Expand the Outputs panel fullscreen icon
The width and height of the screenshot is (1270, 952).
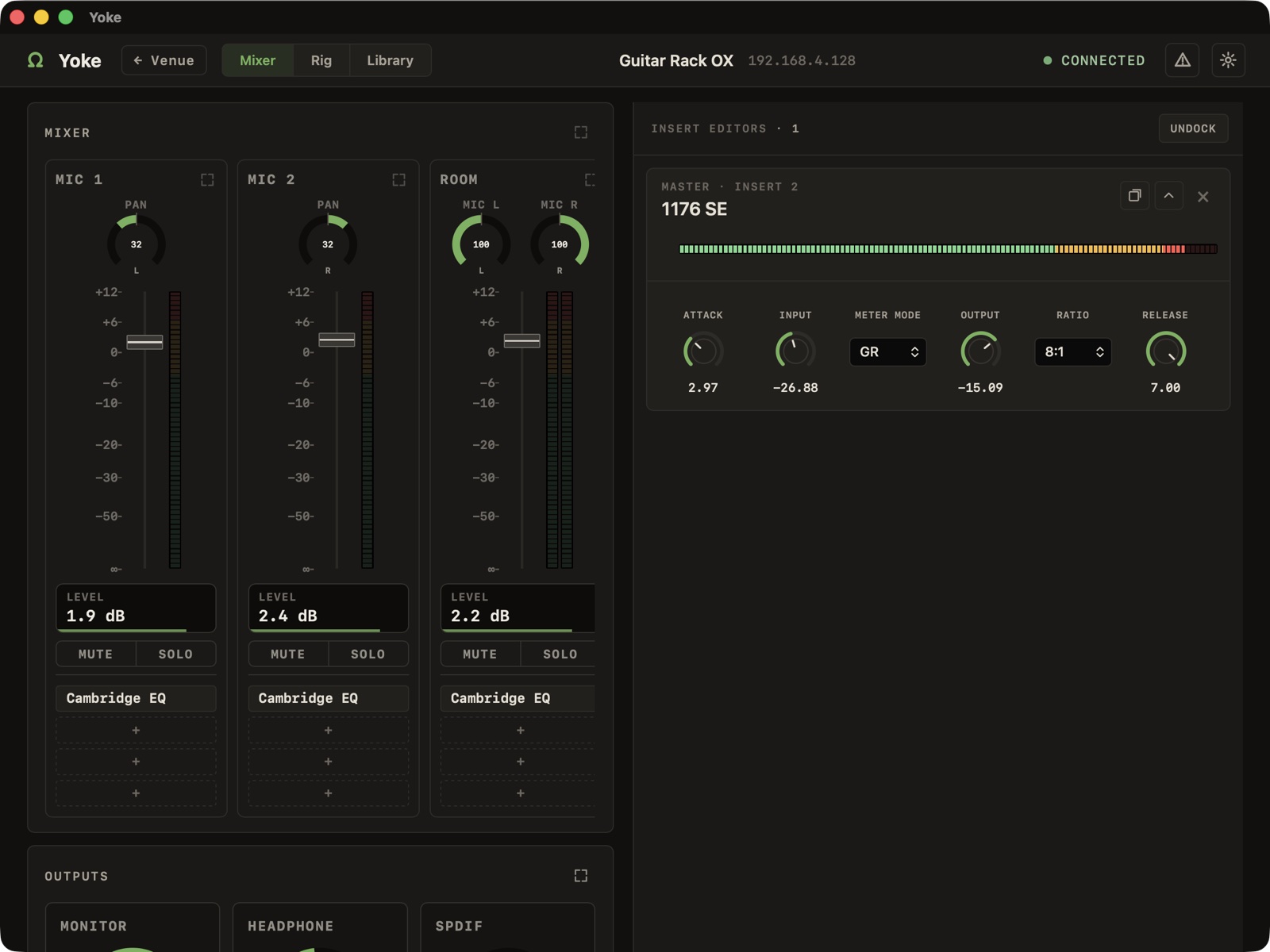point(581,876)
